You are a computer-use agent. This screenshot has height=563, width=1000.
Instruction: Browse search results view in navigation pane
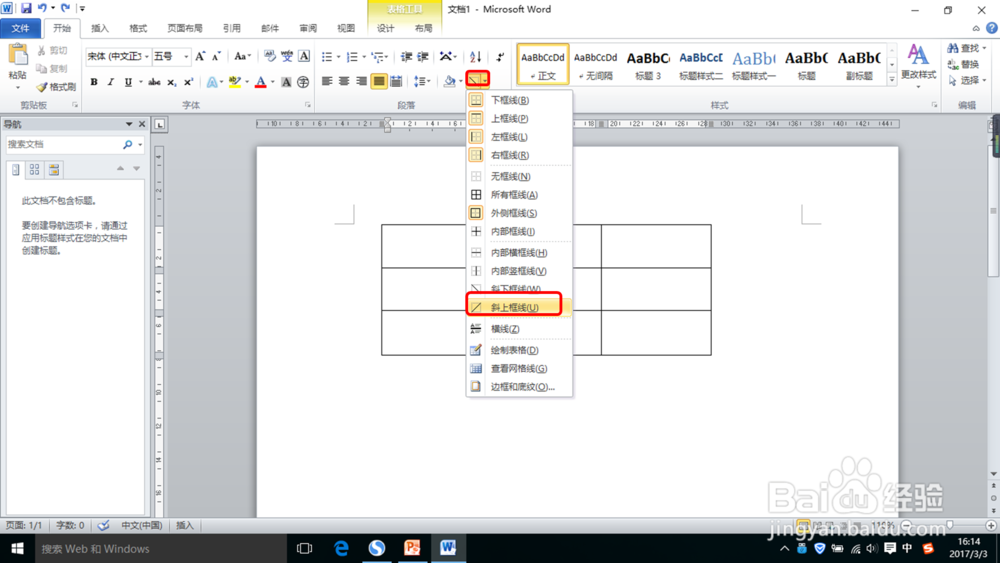[x=54, y=170]
